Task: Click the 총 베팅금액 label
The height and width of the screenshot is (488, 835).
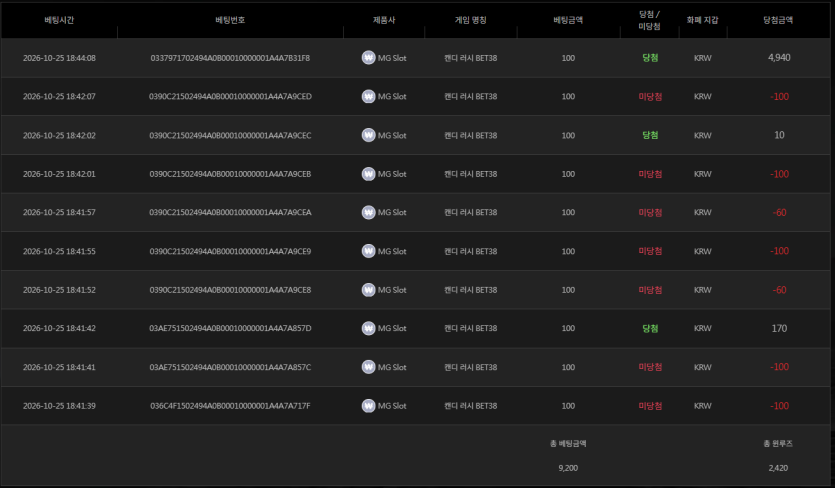Action: click(x=568, y=443)
